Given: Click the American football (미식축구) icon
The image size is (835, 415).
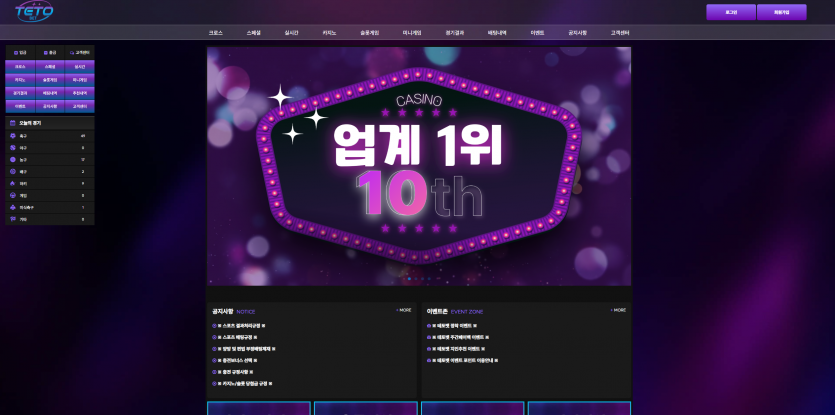Looking at the screenshot, I should point(13,207).
